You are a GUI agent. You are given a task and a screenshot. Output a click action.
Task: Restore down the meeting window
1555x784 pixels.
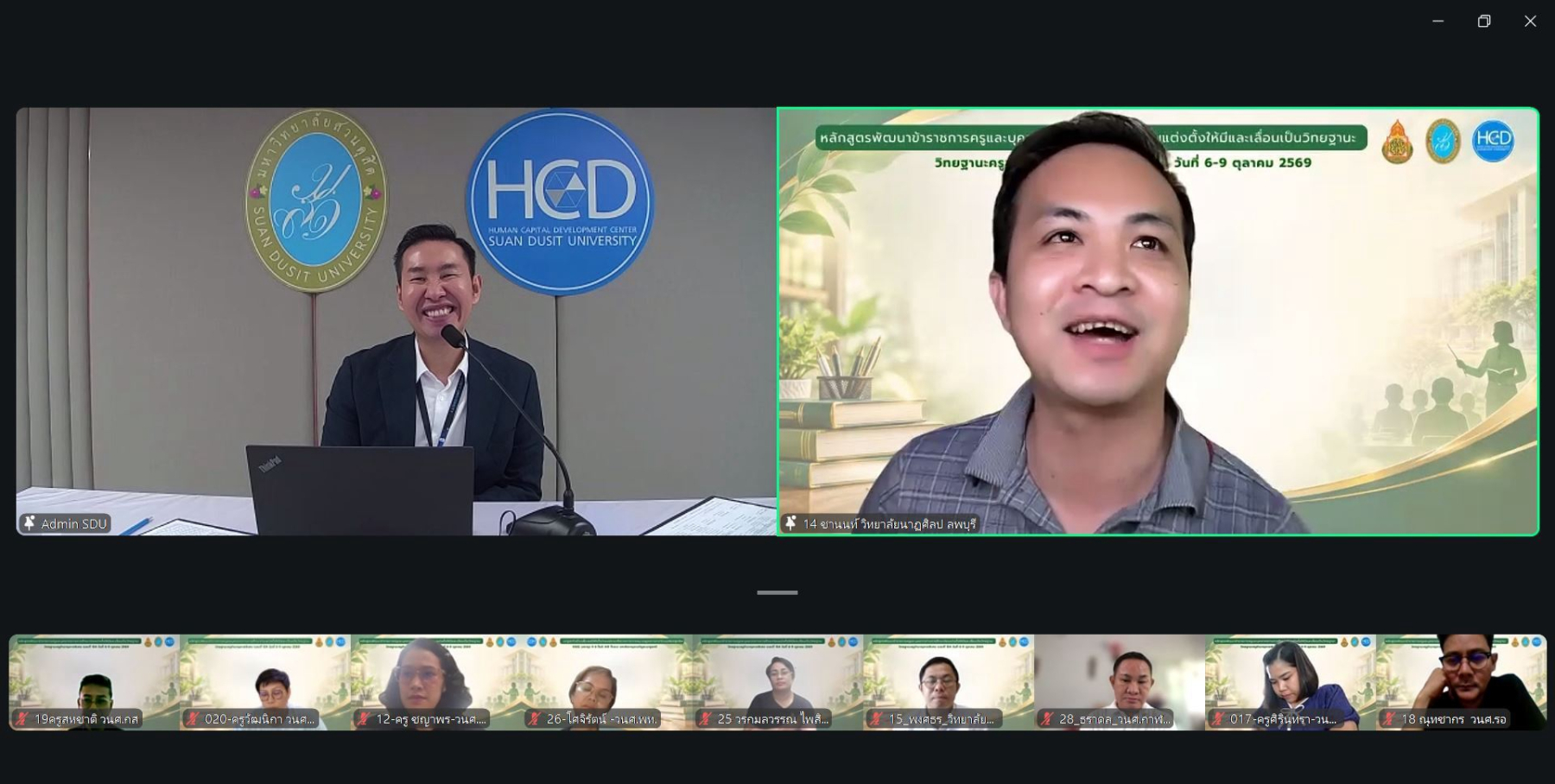click(x=1484, y=21)
